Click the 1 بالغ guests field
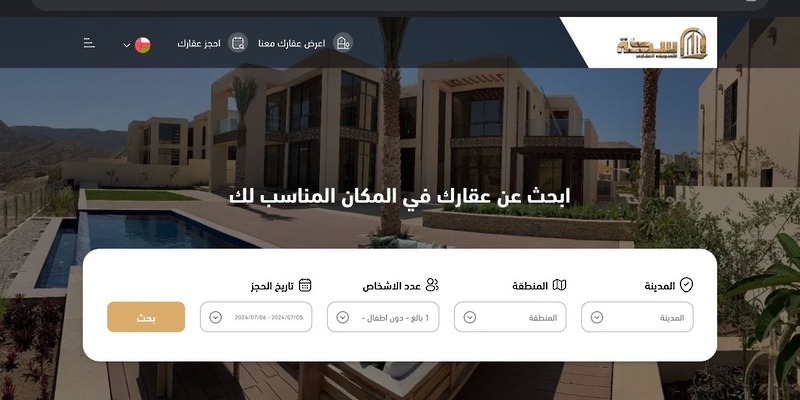The height and width of the screenshot is (400, 800). point(383,317)
